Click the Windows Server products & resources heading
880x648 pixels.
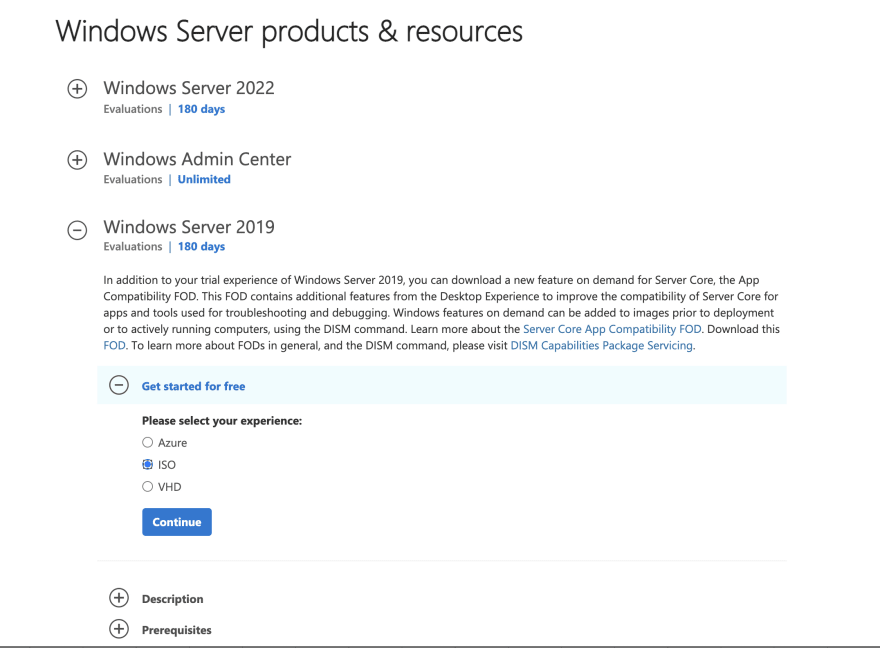click(x=289, y=31)
